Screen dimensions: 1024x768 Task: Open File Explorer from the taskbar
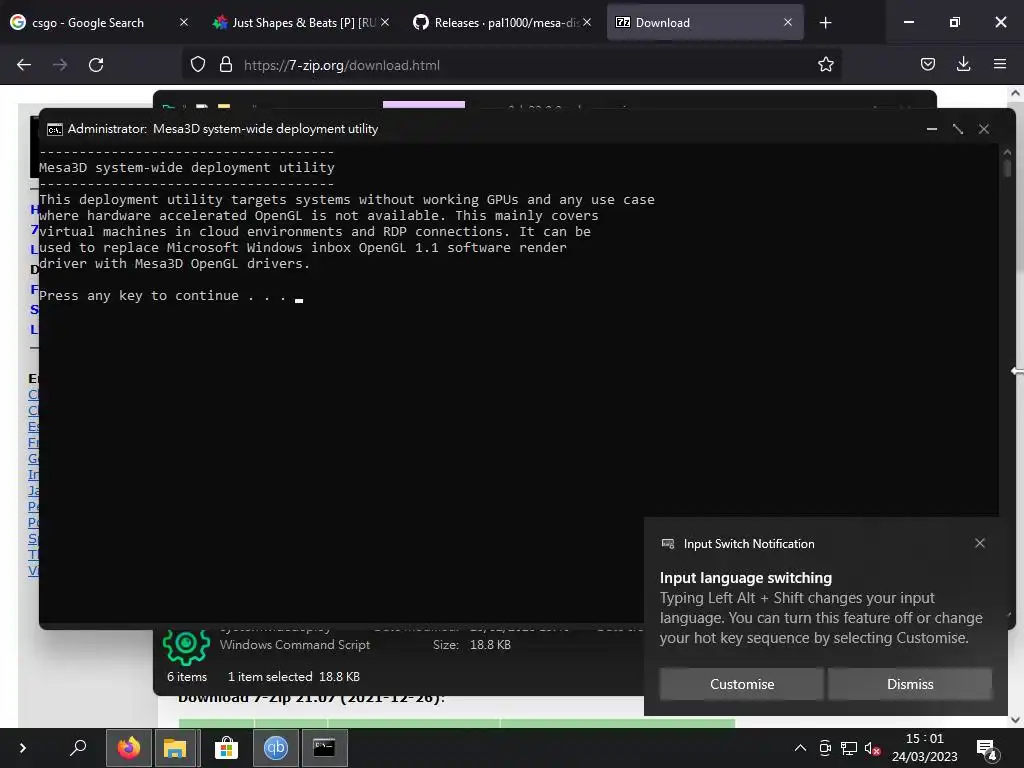pos(175,748)
